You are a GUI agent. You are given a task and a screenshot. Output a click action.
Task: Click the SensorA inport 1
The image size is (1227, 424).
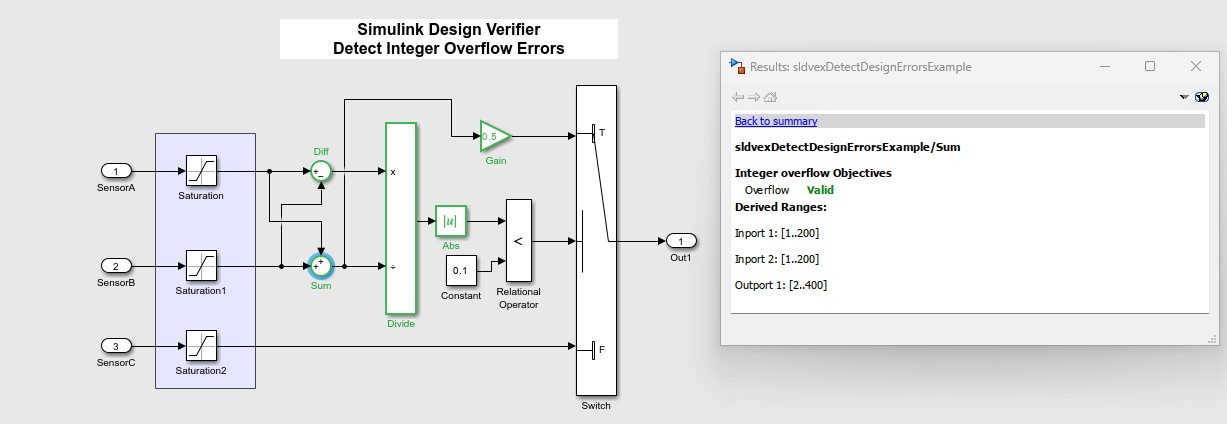pos(116,171)
